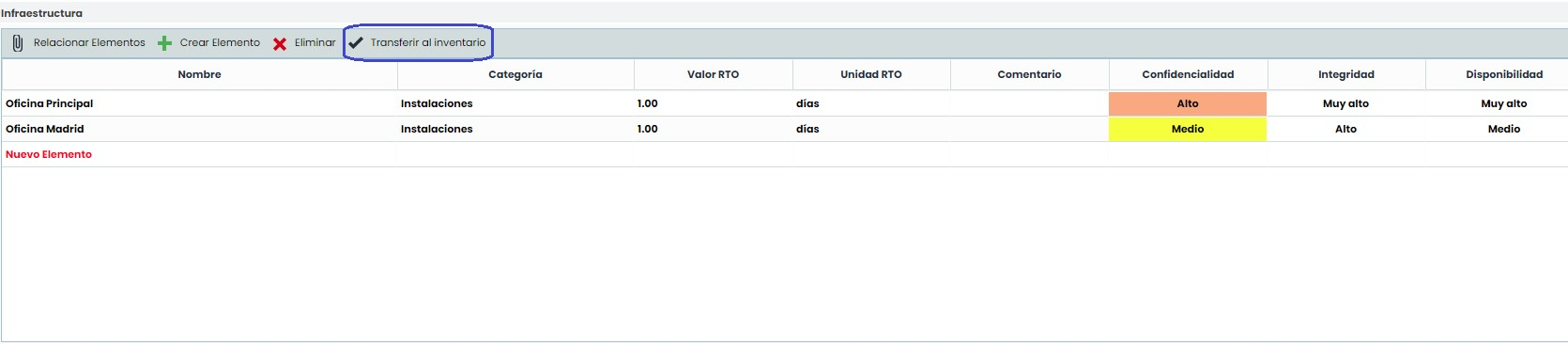Click the red X Eliminar icon
This screenshot has height=345, width=1568.
(x=280, y=44)
